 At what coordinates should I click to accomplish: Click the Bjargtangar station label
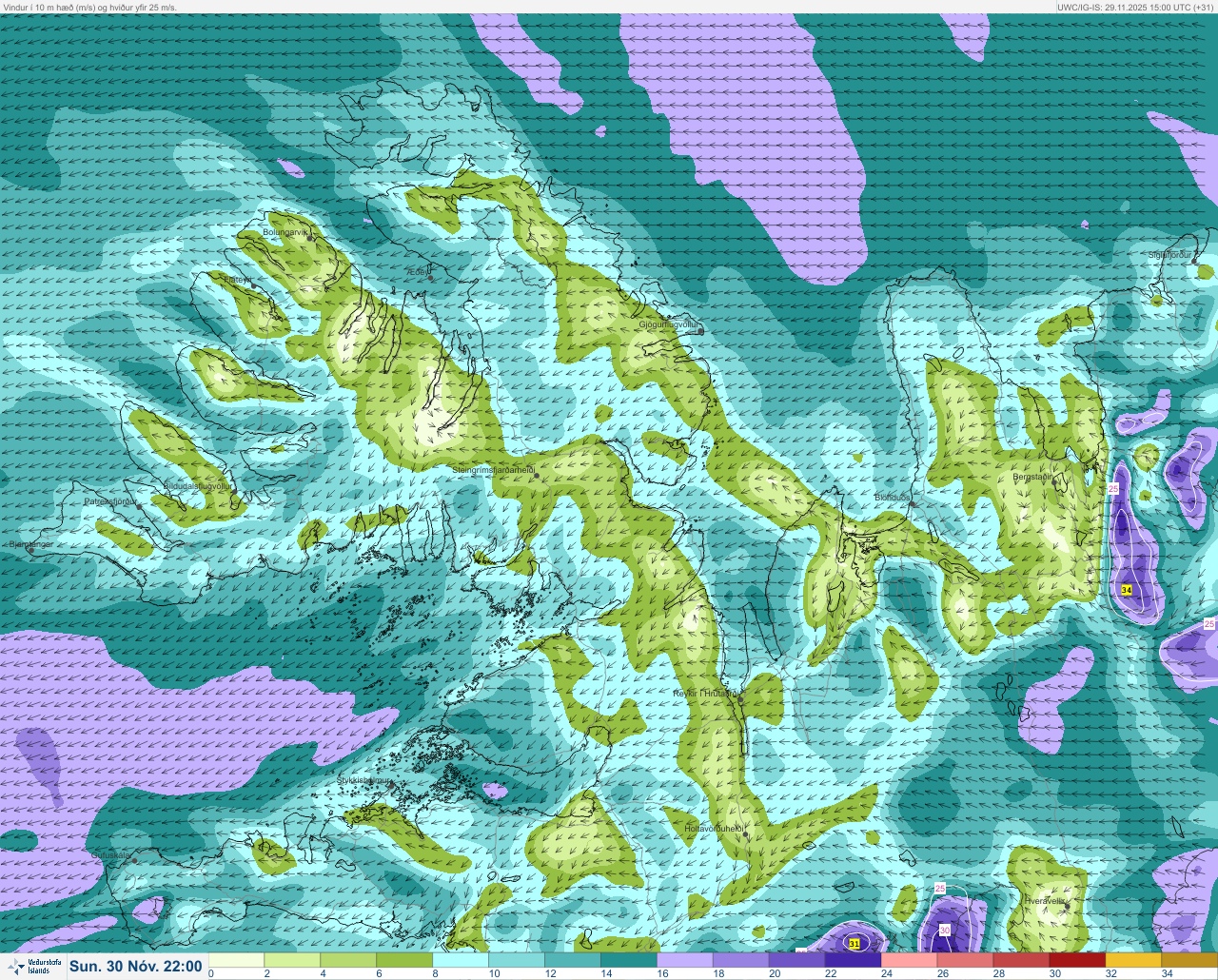30,544
